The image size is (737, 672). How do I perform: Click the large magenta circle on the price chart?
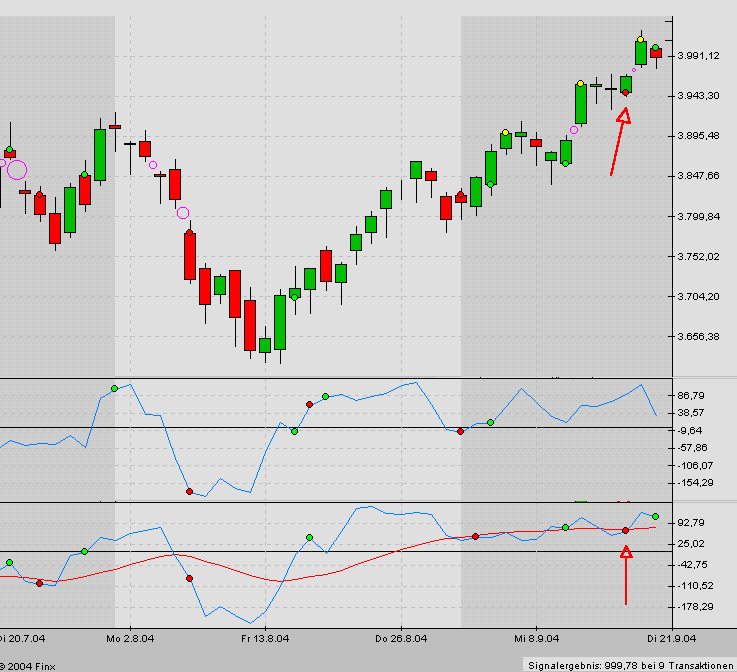click(x=17, y=170)
